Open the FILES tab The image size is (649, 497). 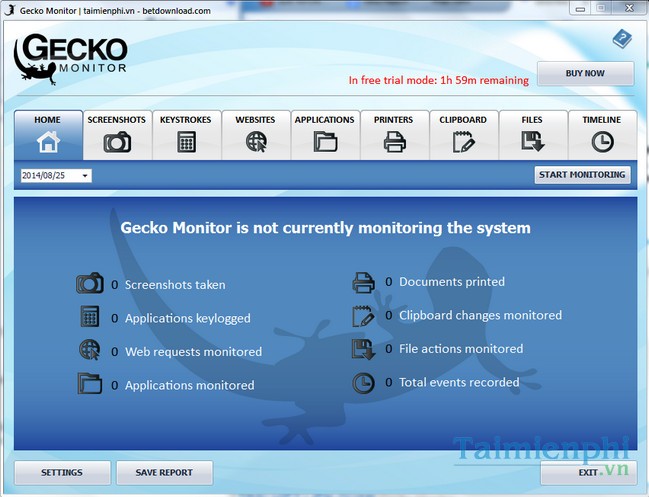533,135
